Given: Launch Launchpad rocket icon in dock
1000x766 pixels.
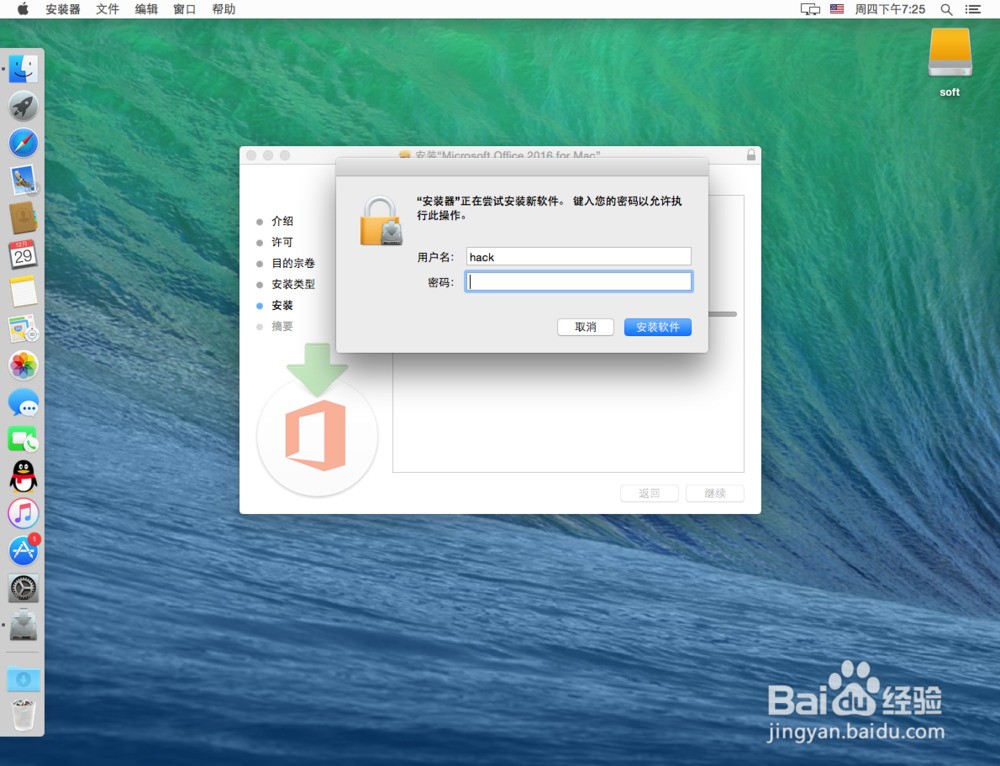Looking at the screenshot, I should pyautogui.click(x=23, y=106).
